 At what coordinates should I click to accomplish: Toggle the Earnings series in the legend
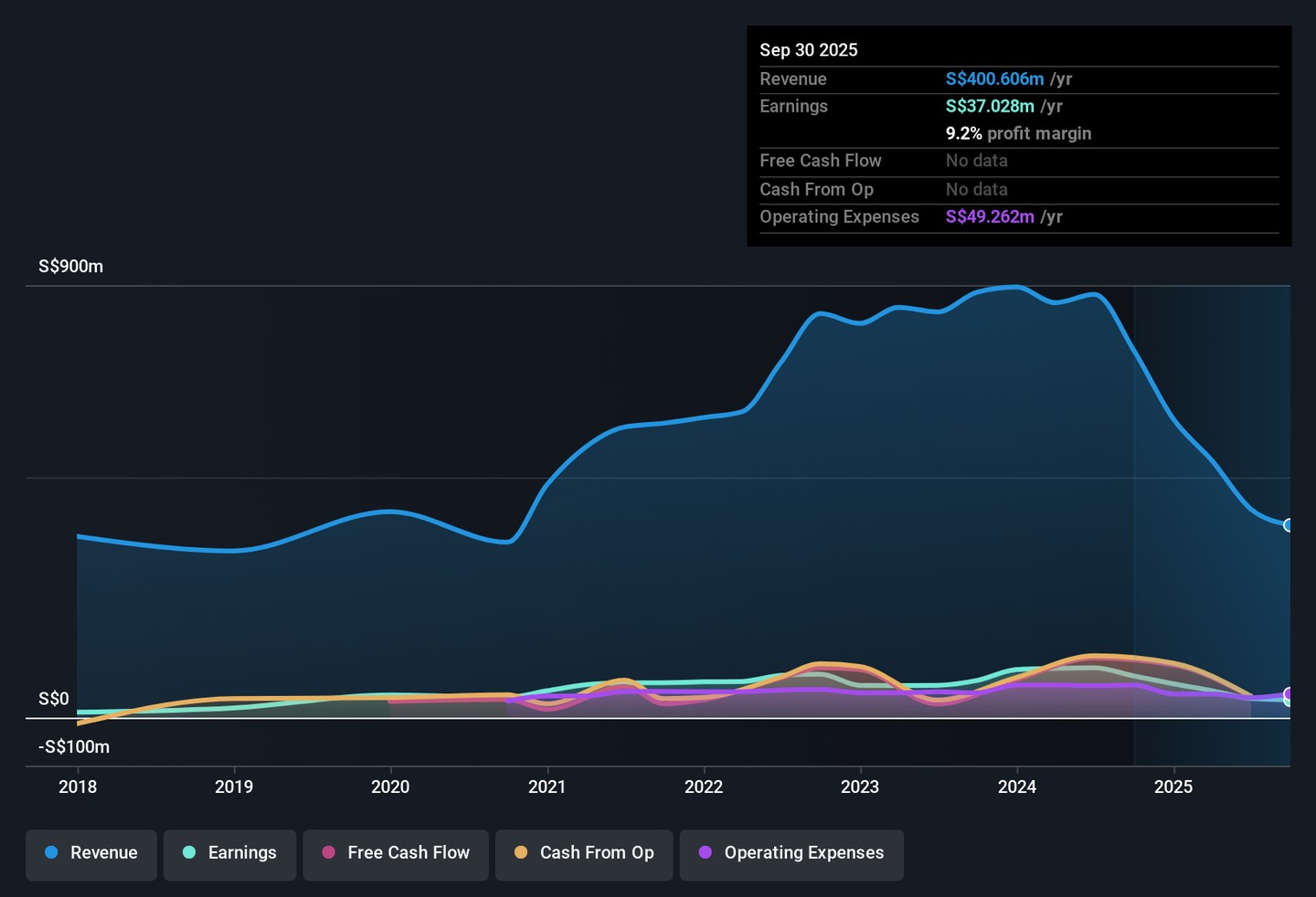pyautogui.click(x=229, y=853)
